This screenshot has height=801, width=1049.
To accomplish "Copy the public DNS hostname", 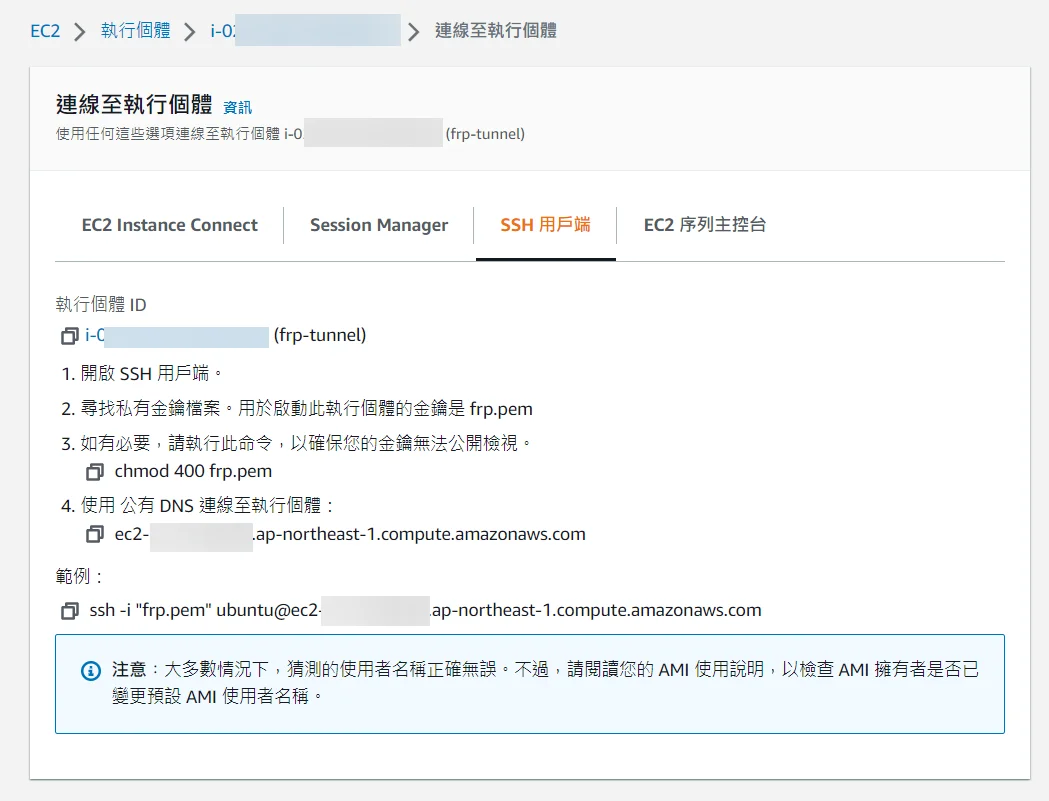I will pos(94,534).
